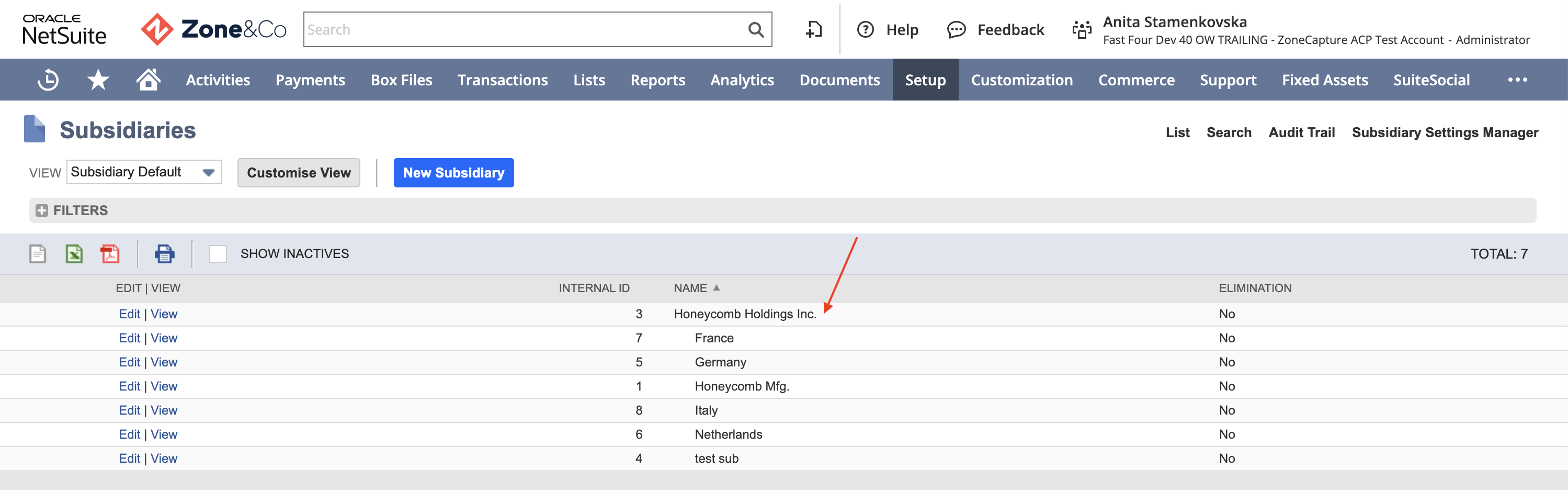The height and width of the screenshot is (490, 1568).
Task: Click the New Subsidiary button
Action: coord(453,172)
